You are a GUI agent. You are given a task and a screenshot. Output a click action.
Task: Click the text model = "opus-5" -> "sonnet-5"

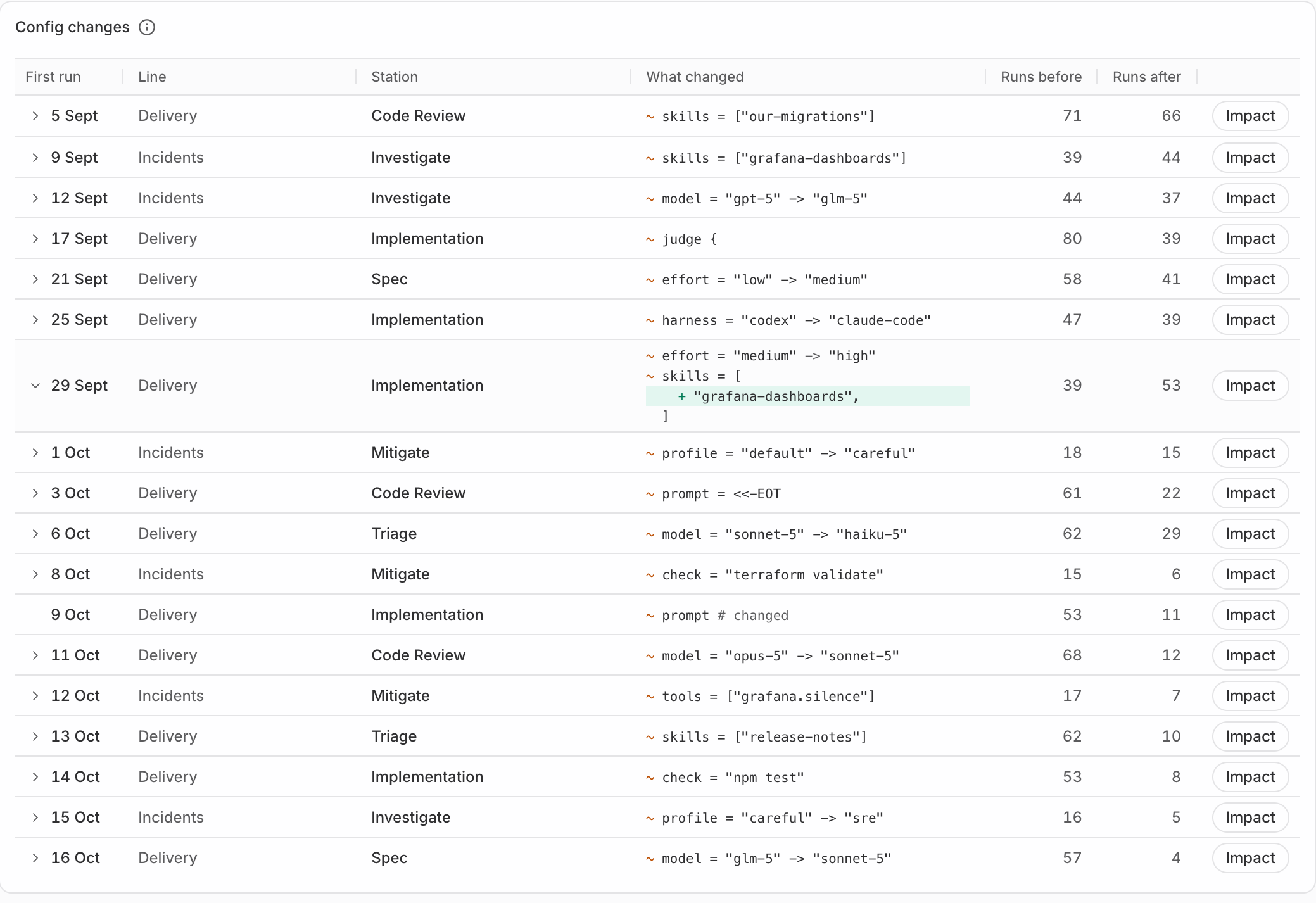pyautogui.click(x=780, y=656)
